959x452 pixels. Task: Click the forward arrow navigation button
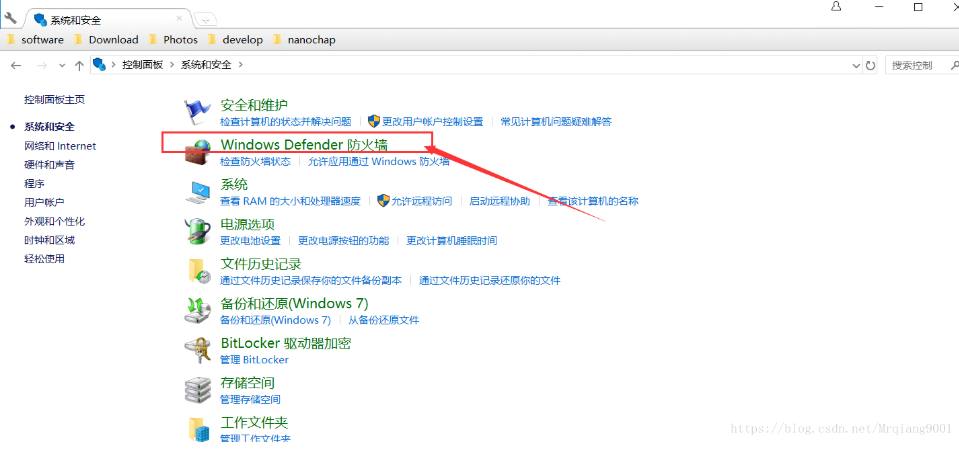[x=42, y=65]
